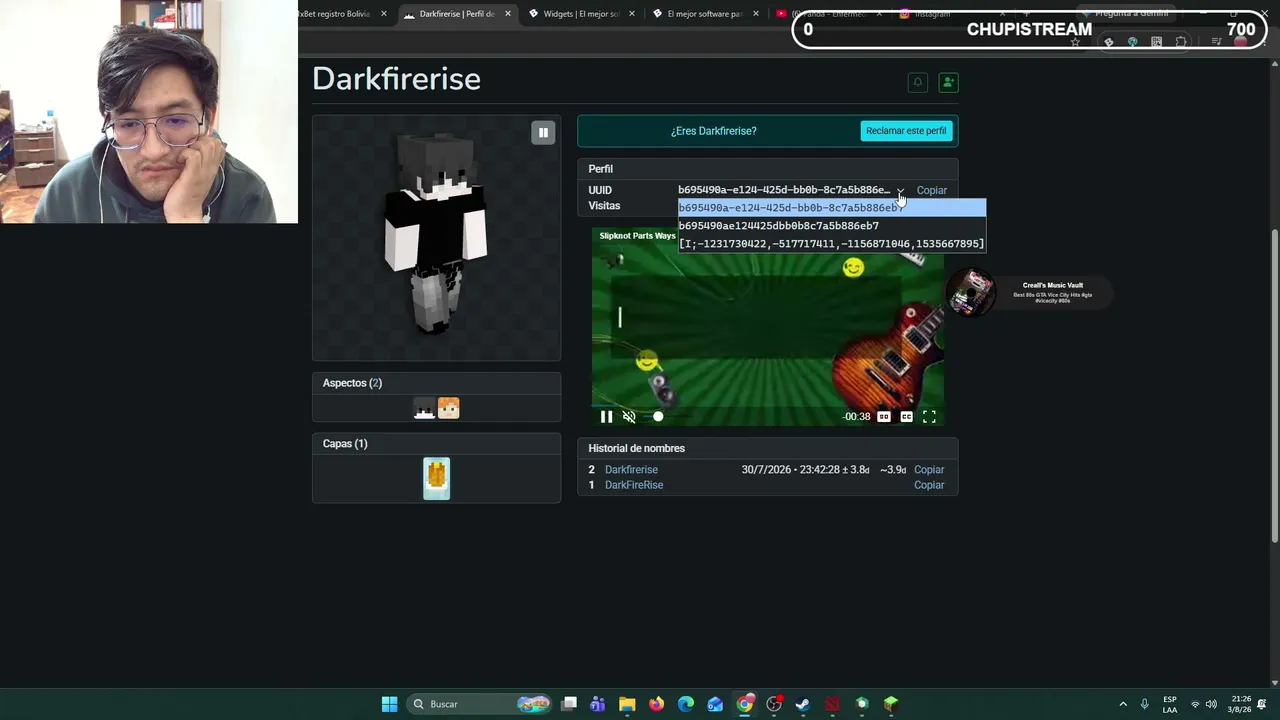Open File Explorer from the taskbar

tap(627, 704)
